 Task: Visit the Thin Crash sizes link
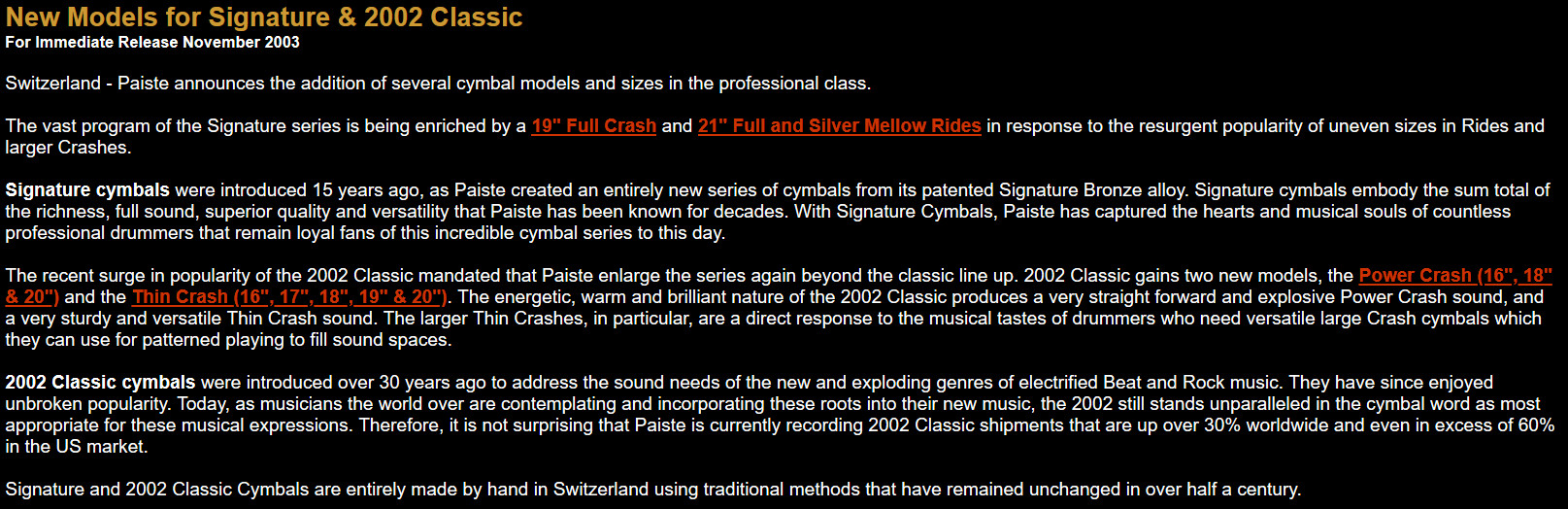pos(289,297)
